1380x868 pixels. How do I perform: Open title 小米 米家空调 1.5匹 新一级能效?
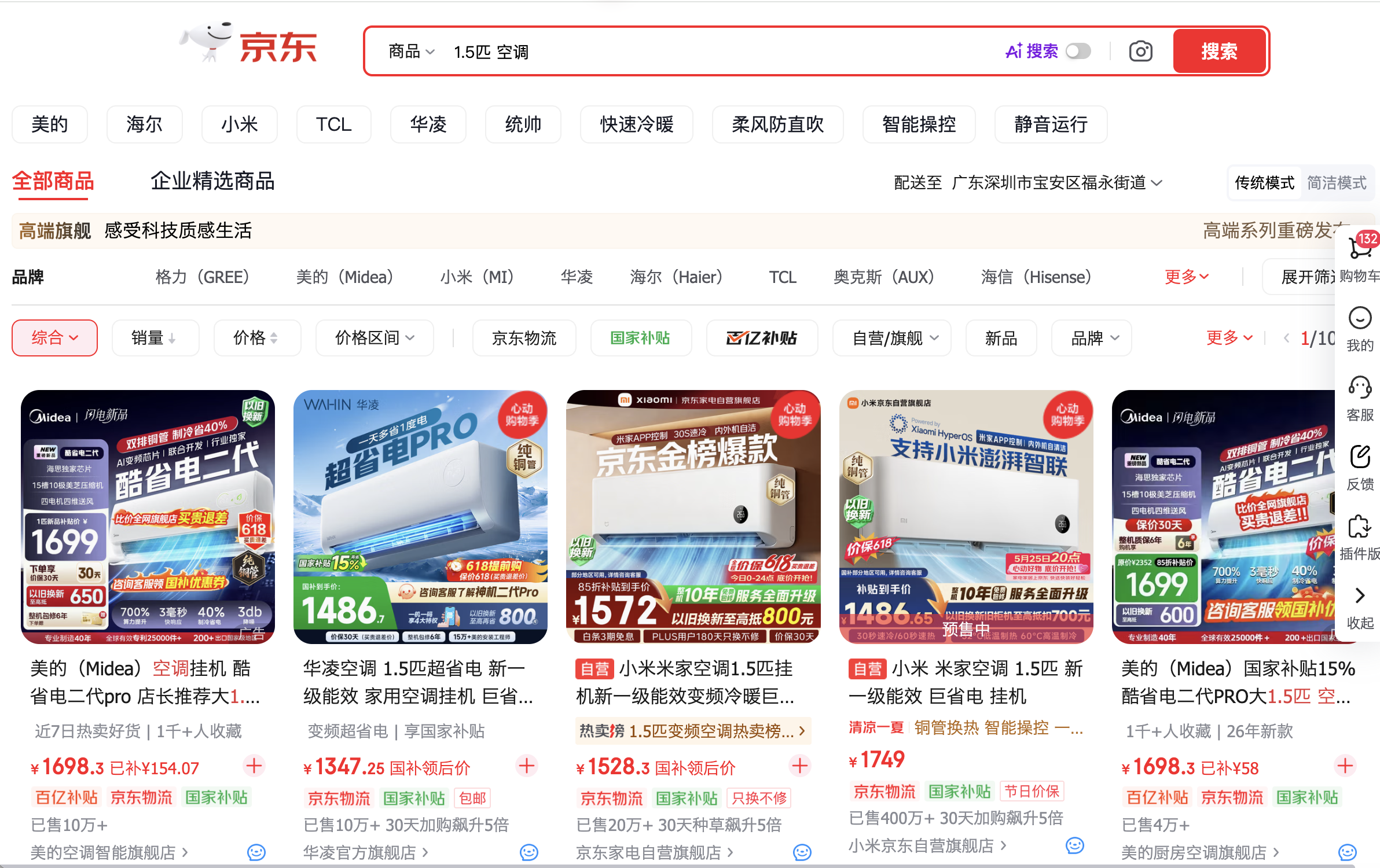click(966, 682)
